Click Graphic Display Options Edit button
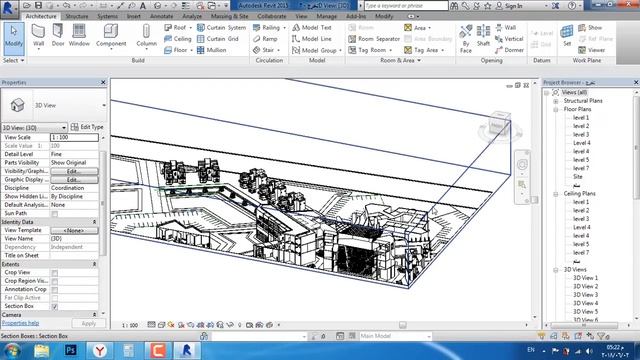640x360 pixels. pos(74,180)
